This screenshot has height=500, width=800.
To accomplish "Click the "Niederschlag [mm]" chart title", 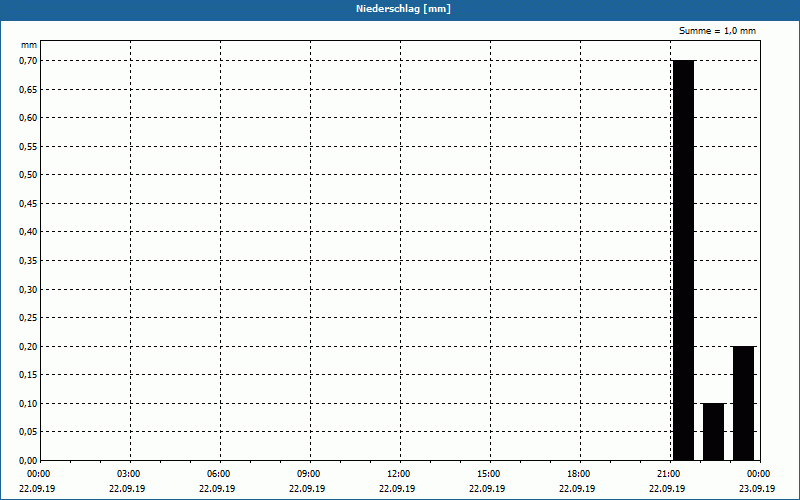I will pyautogui.click(x=404, y=9).
